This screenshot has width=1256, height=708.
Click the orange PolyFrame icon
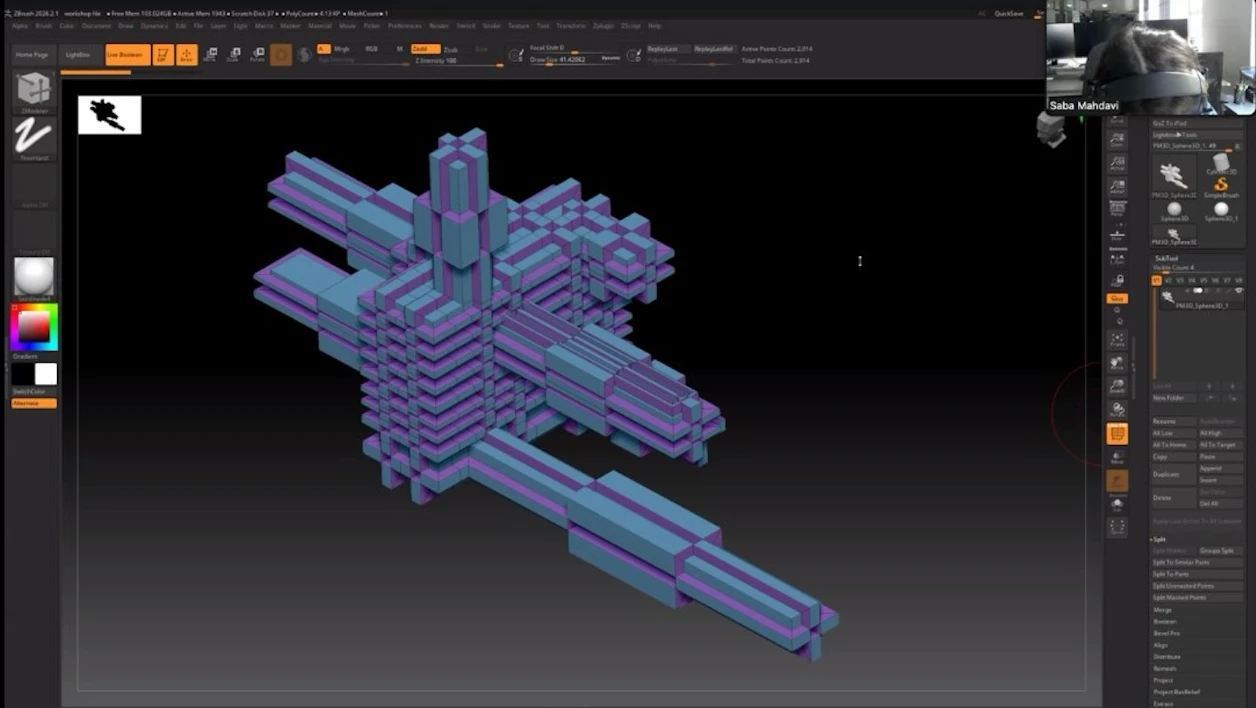coord(1117,434)
